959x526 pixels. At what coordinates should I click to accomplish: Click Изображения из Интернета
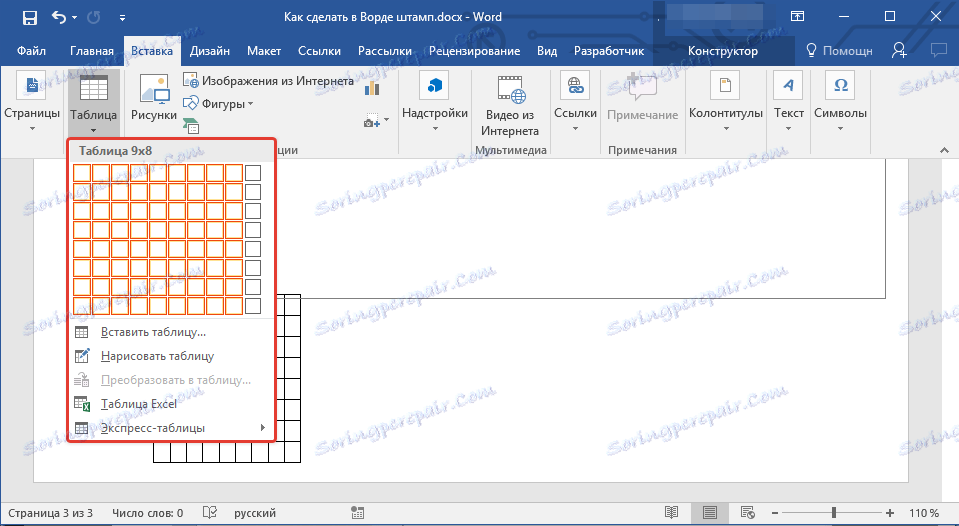pos(268,81)
